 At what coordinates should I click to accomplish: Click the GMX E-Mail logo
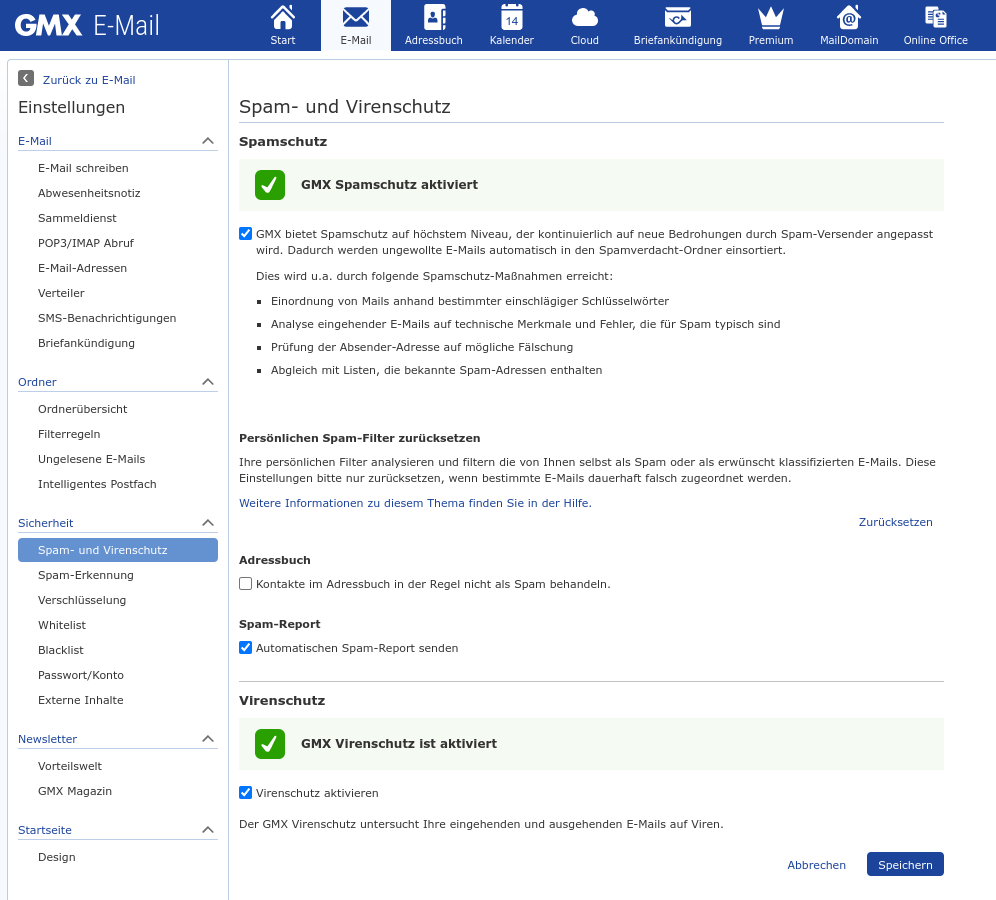[87, 25]
